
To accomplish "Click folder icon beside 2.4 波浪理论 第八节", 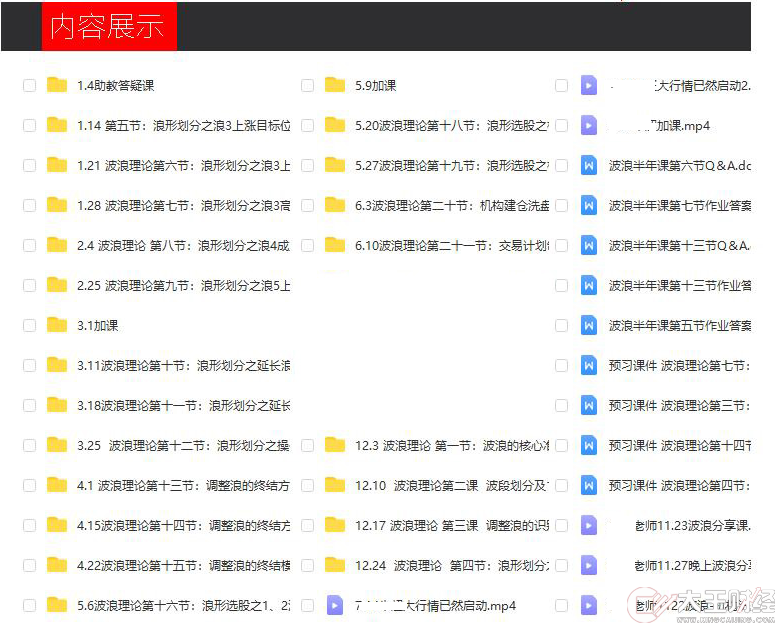I will 56,245.
